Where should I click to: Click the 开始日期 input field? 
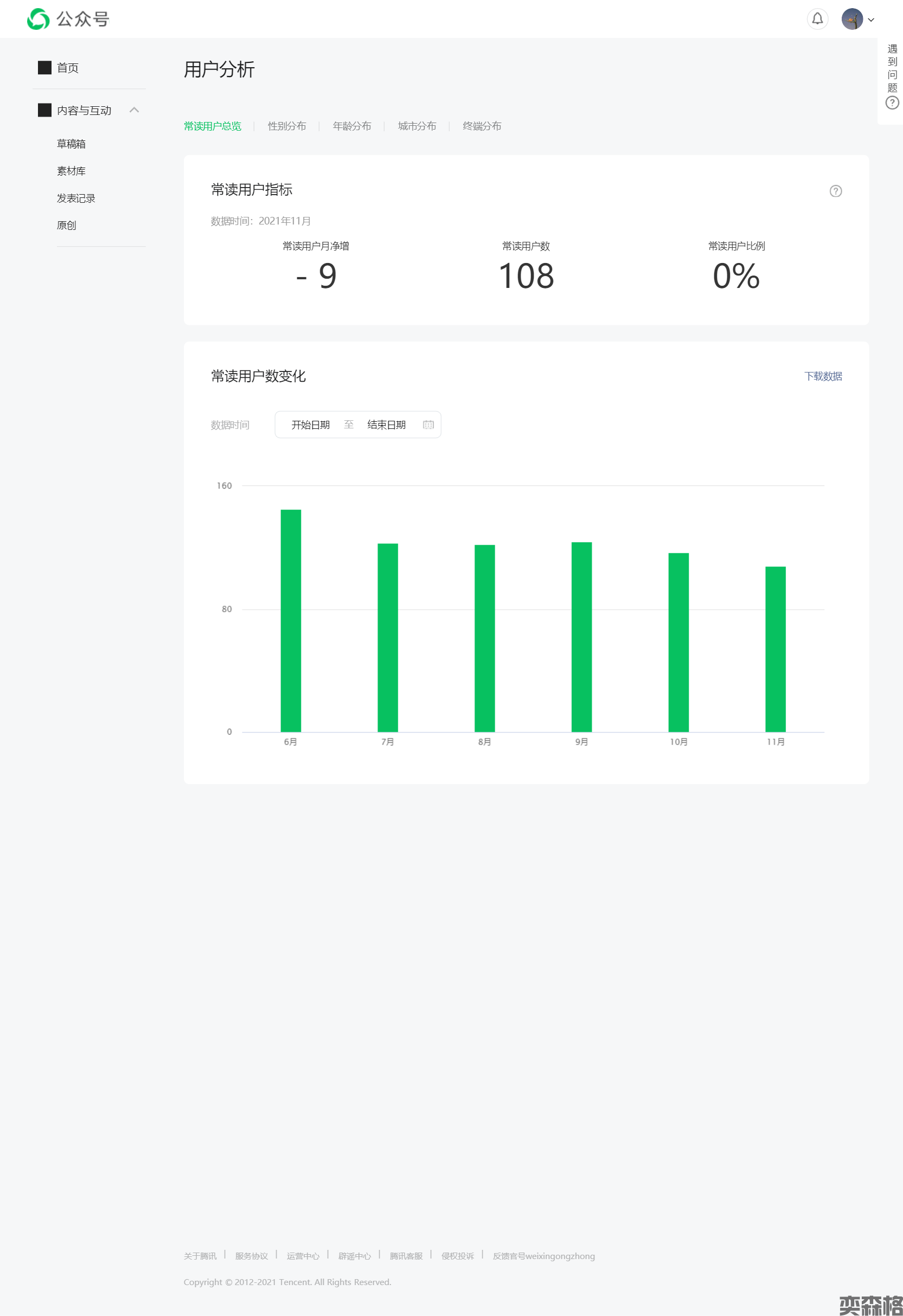(x=310, y=425)
